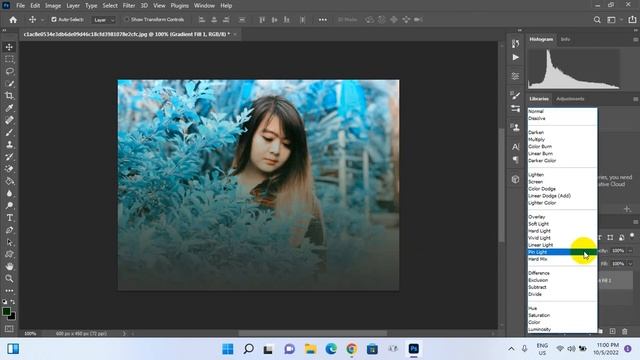
Task: Choose Multiply blend mode
Action: click(x=562, y=140)
